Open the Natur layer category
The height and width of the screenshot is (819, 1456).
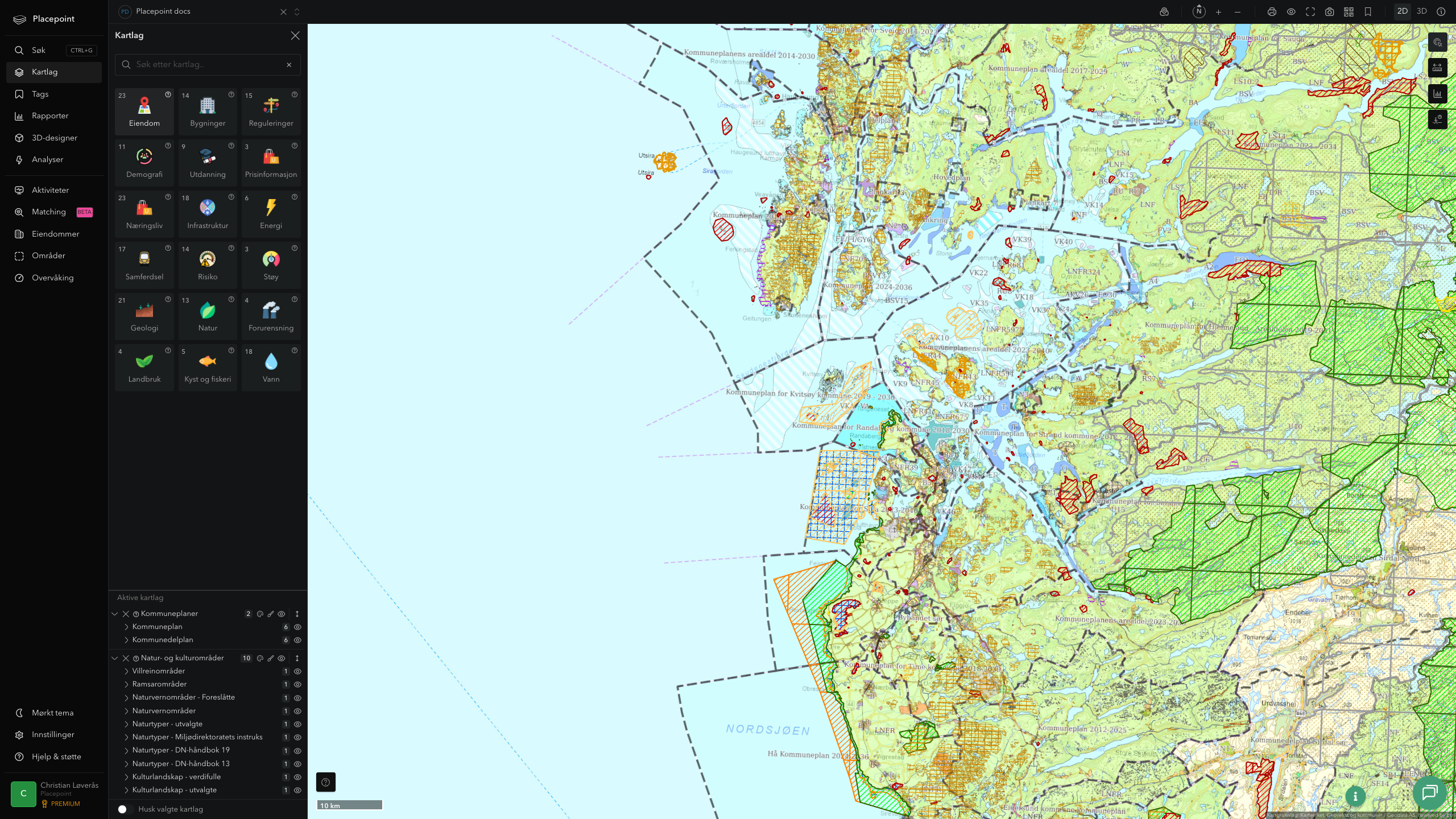208,316
